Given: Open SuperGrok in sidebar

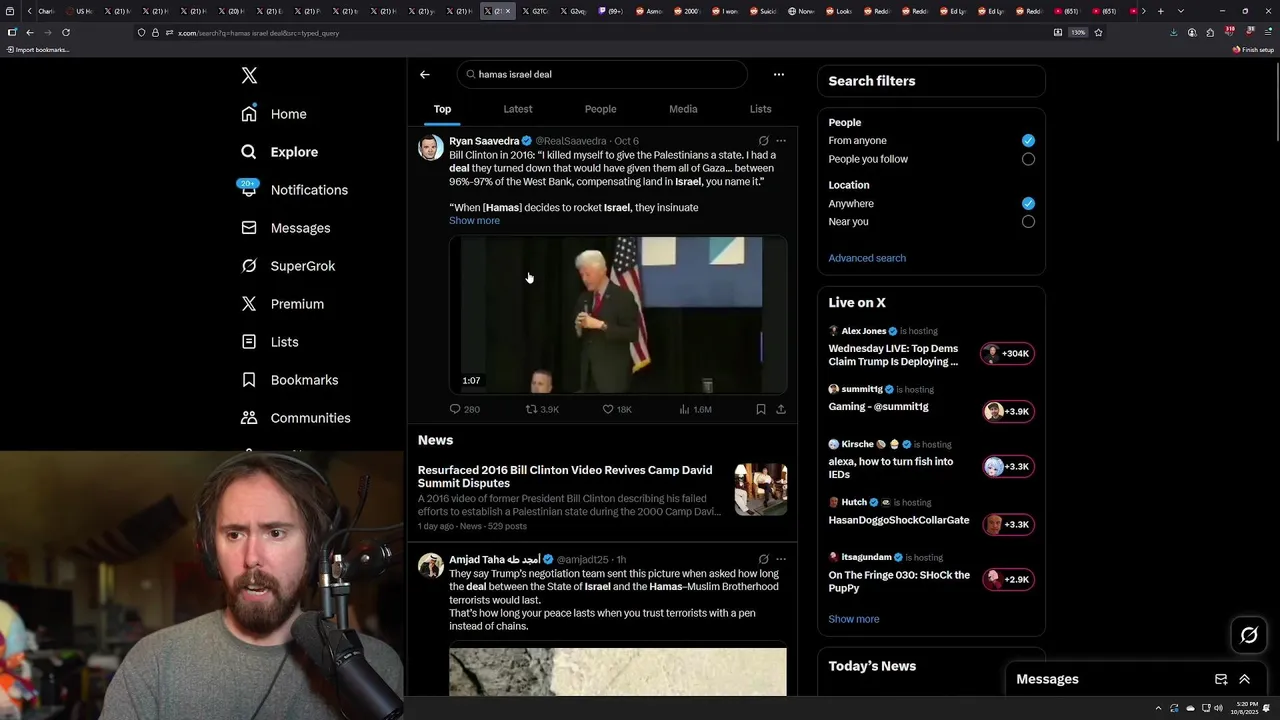Looking at the screenshot, I should (288, 266).
